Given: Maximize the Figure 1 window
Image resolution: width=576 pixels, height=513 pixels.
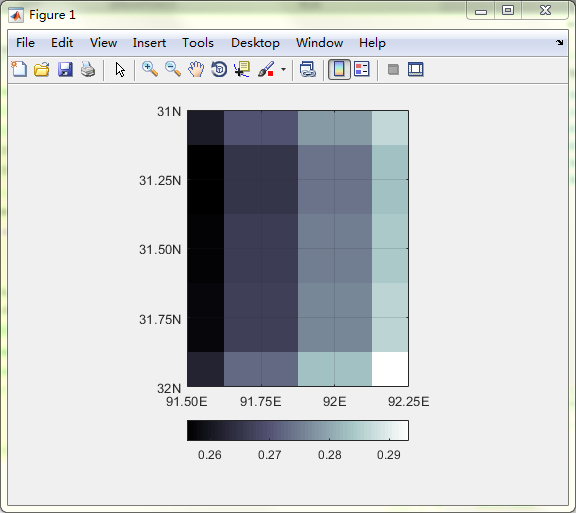Looking at the screenshot, I should tap(508, 10).
